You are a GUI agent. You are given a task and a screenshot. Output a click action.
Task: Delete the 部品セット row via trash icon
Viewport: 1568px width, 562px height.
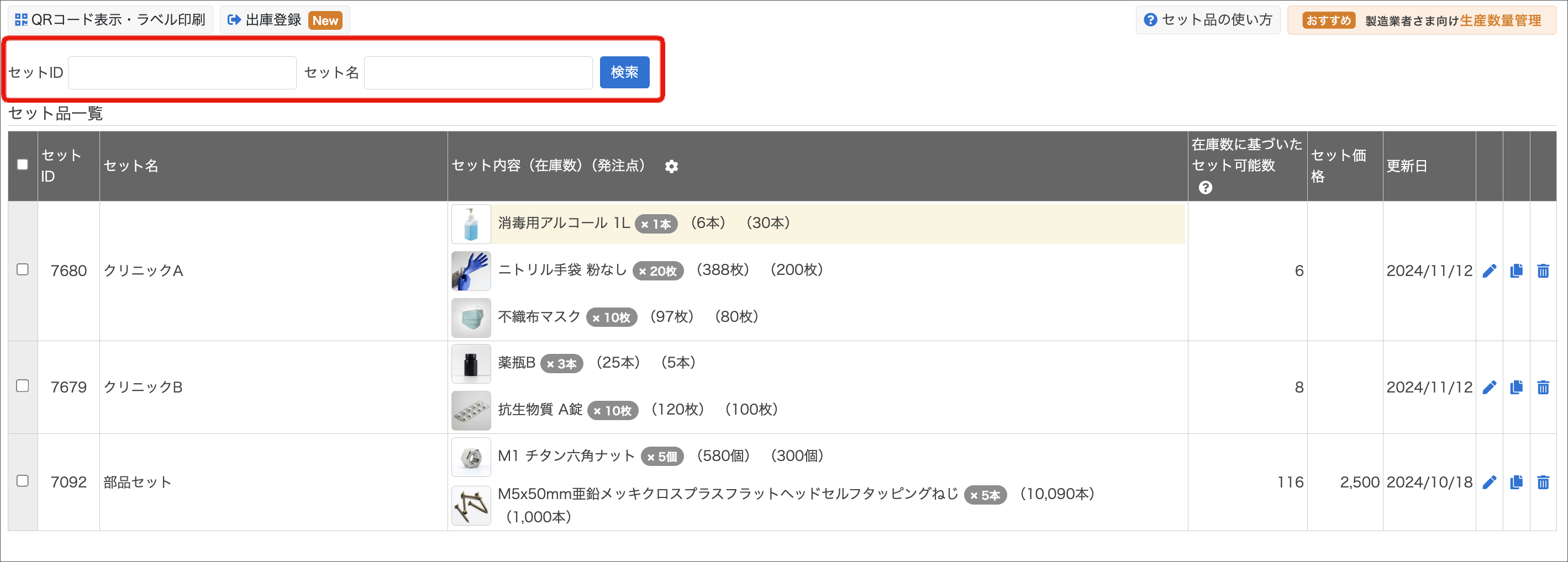click(x=1544, y=482)
